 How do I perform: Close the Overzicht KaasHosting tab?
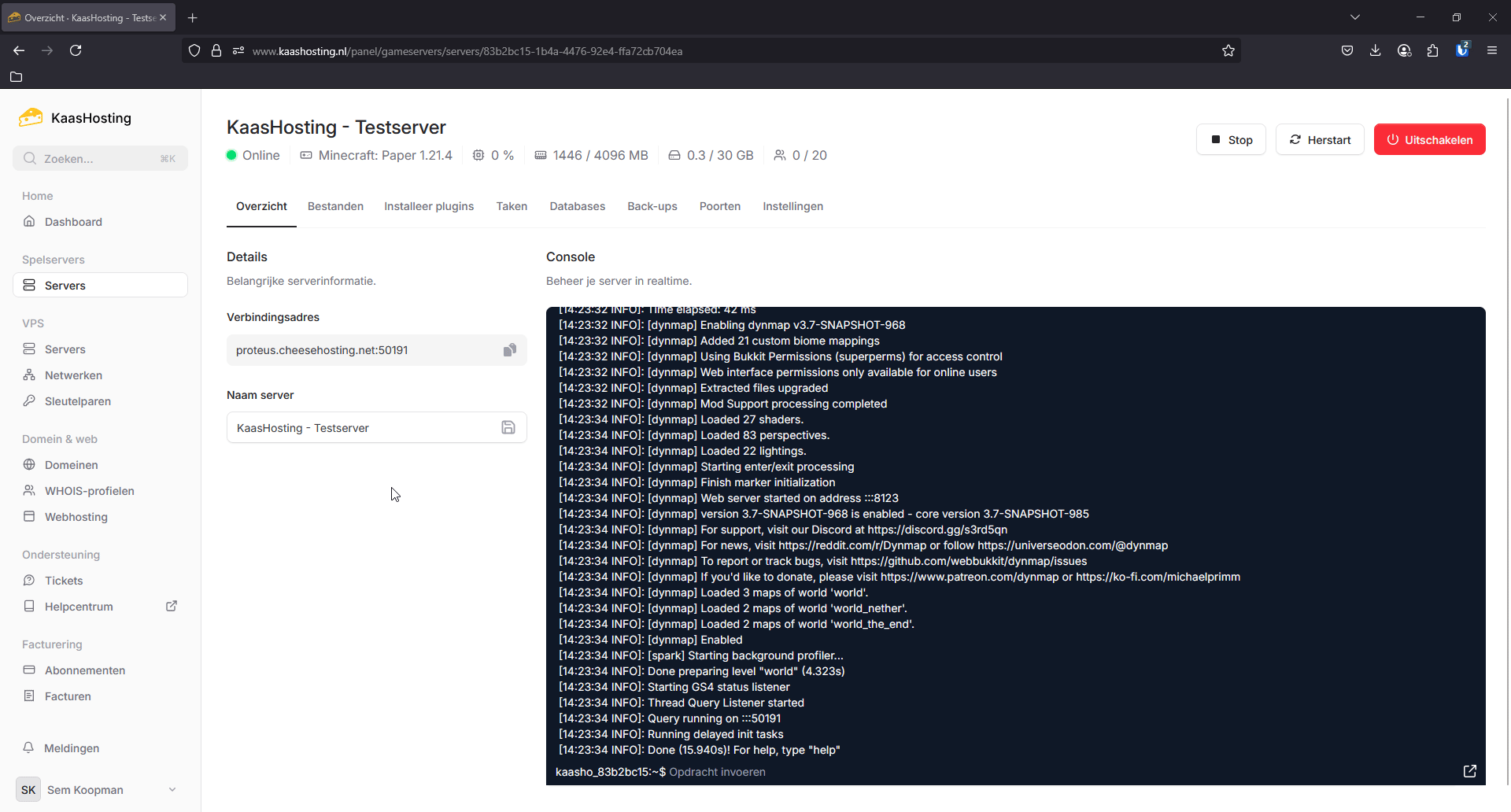163,17
